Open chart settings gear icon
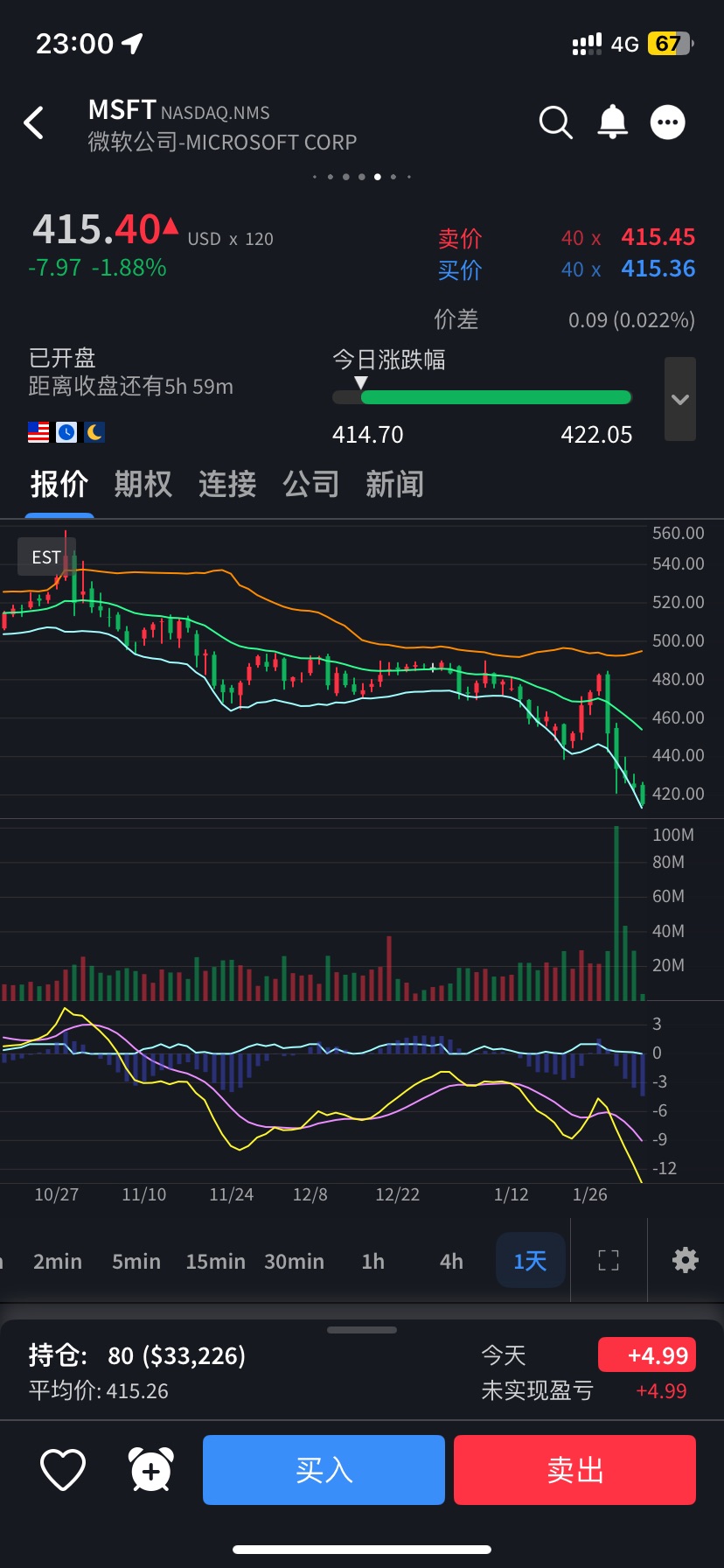The width and height of the screenshot is (724, 1568). click(x=685, y=1260)
